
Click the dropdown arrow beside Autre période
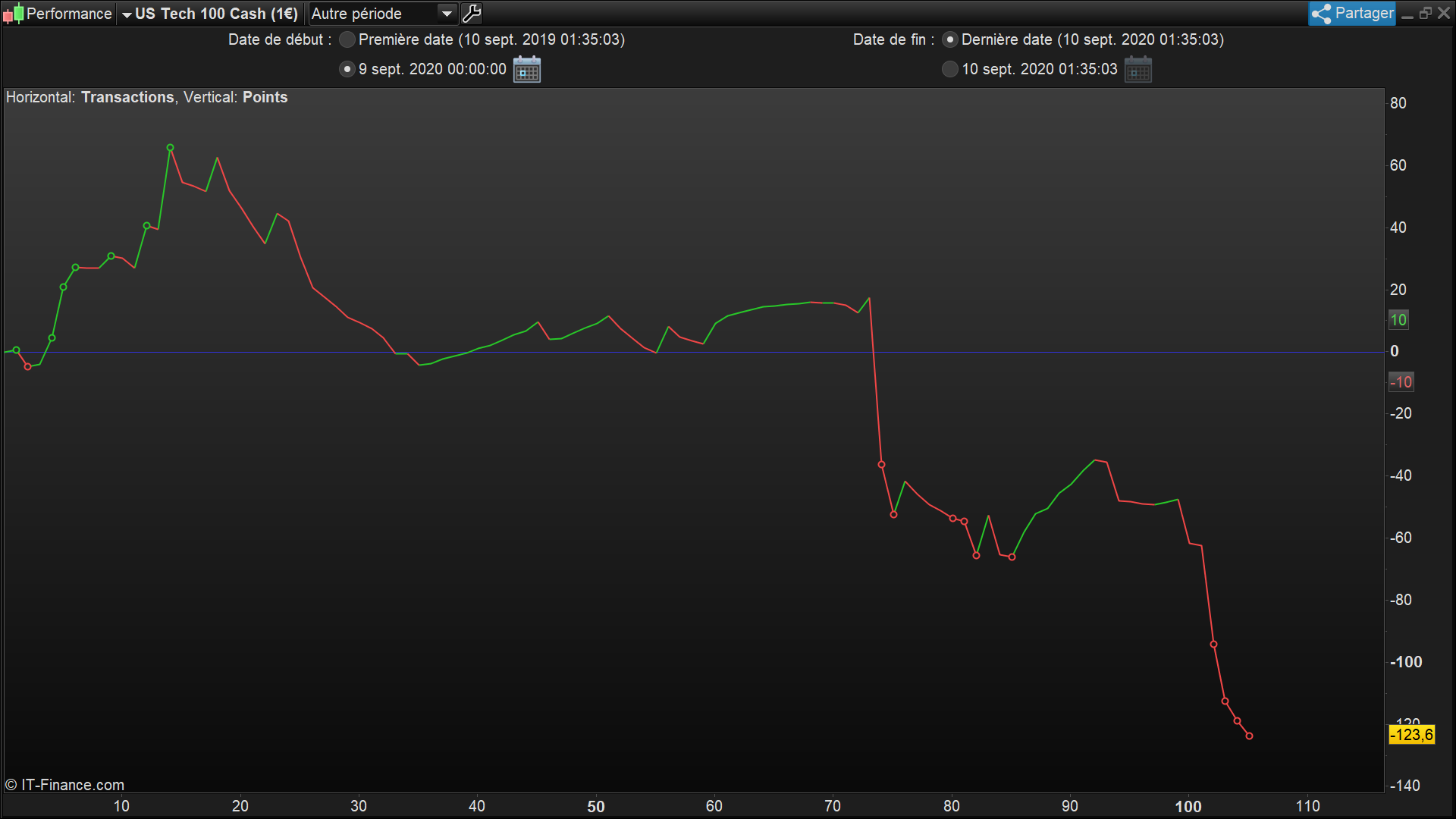(x=447, y=14)
